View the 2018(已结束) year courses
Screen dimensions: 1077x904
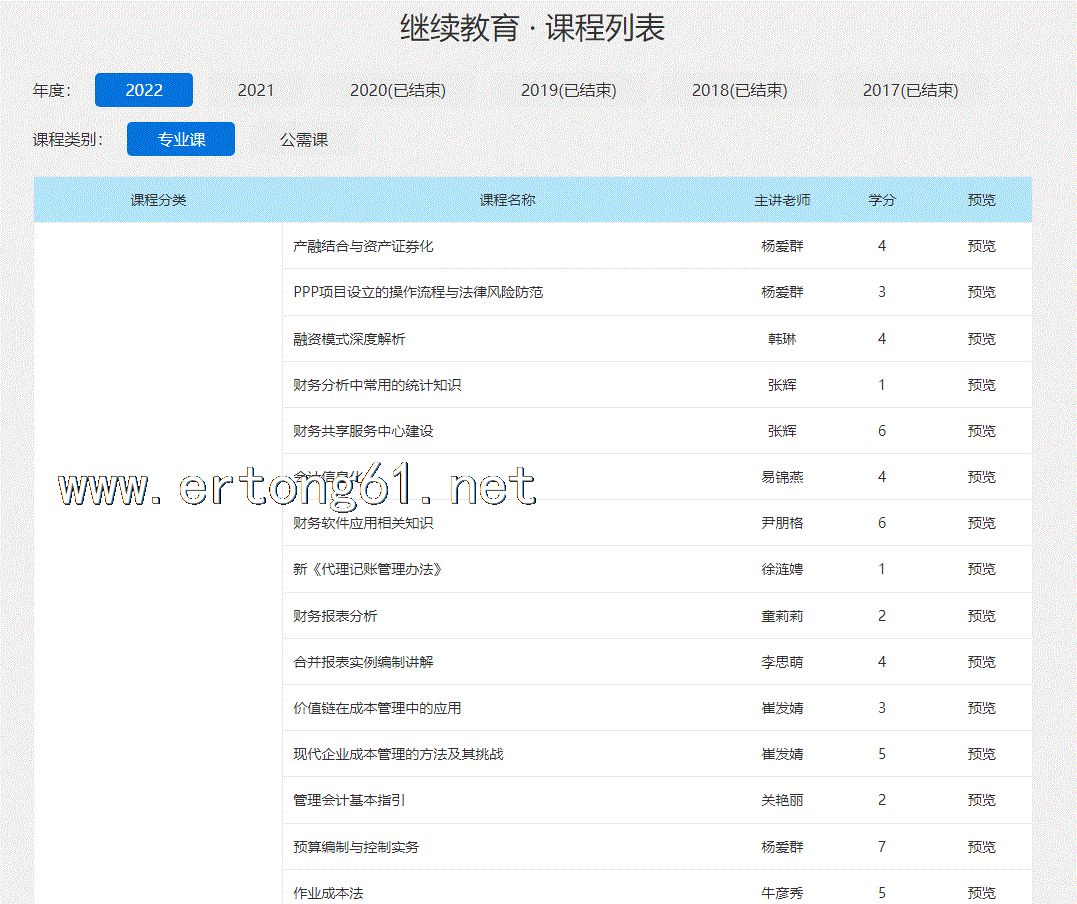[739, 90]
